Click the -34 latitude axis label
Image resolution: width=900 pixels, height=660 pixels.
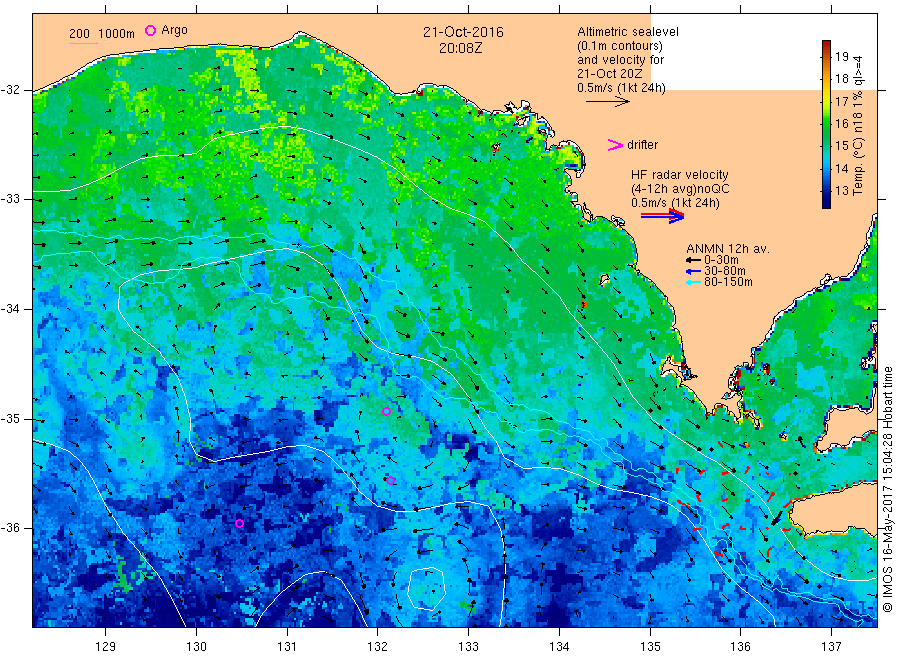tap(10, 309)
